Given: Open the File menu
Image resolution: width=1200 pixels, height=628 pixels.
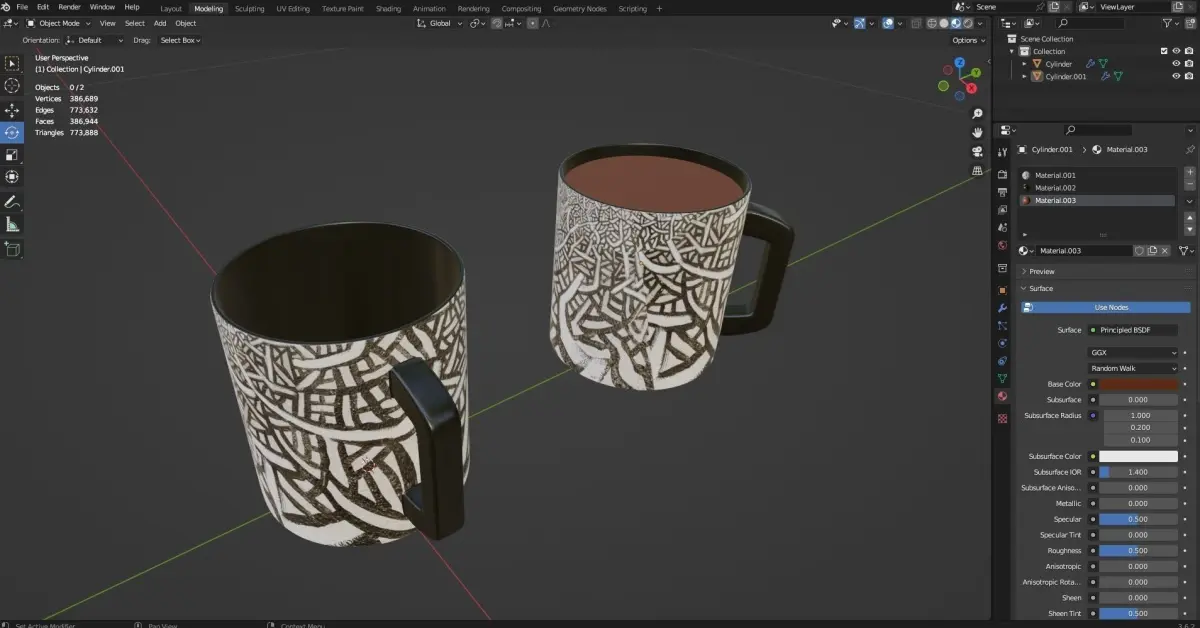Looking at the screenshot, I should click(22, 7).
